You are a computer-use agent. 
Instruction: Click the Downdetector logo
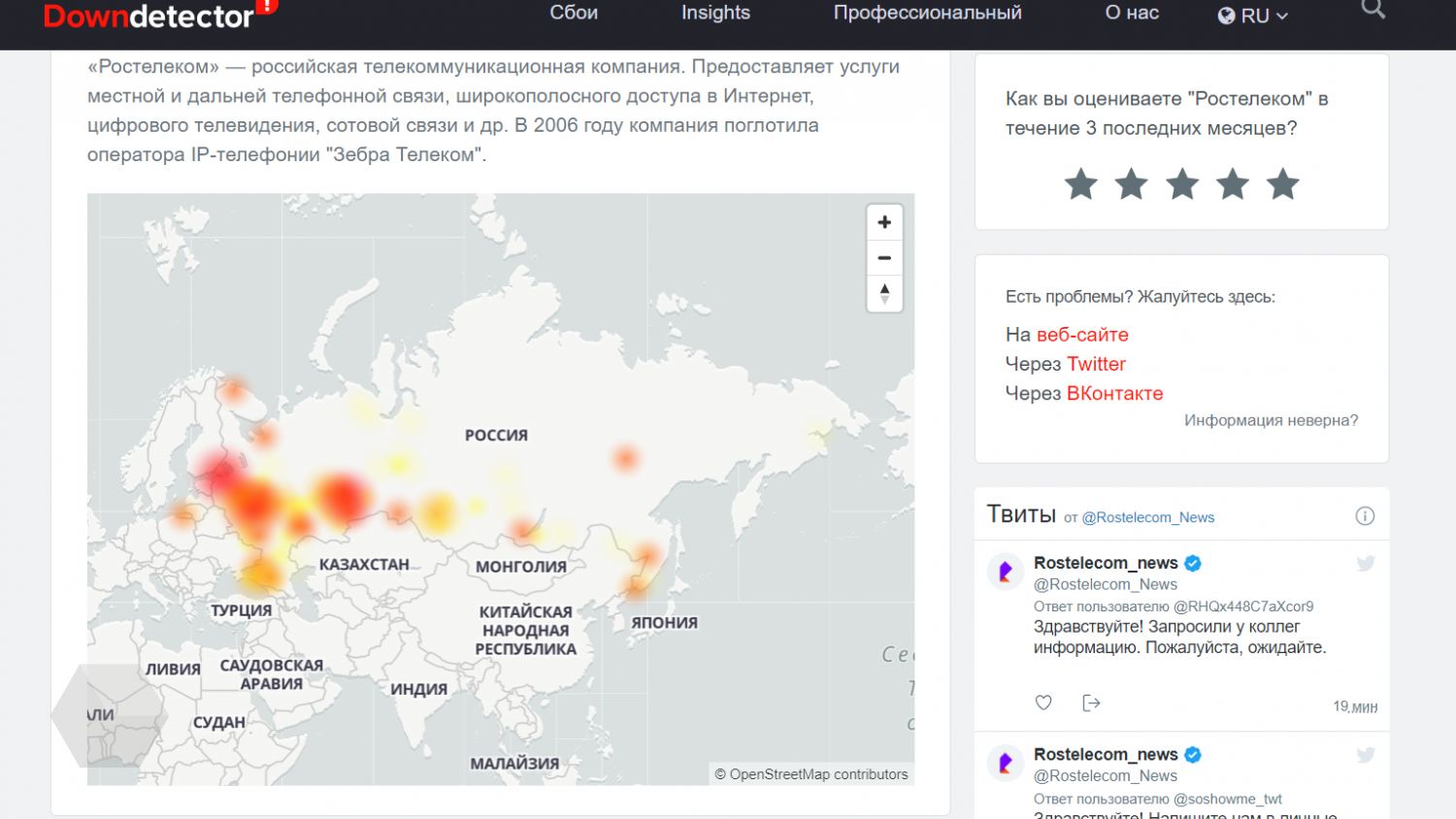click(160, 14)
